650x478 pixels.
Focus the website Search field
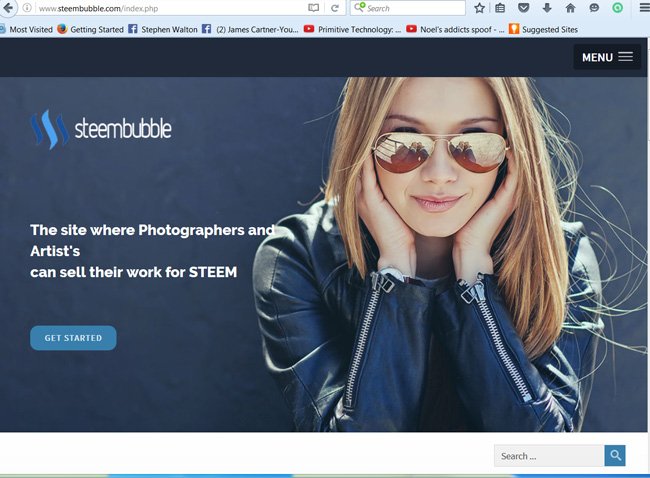tap(548, 456)
